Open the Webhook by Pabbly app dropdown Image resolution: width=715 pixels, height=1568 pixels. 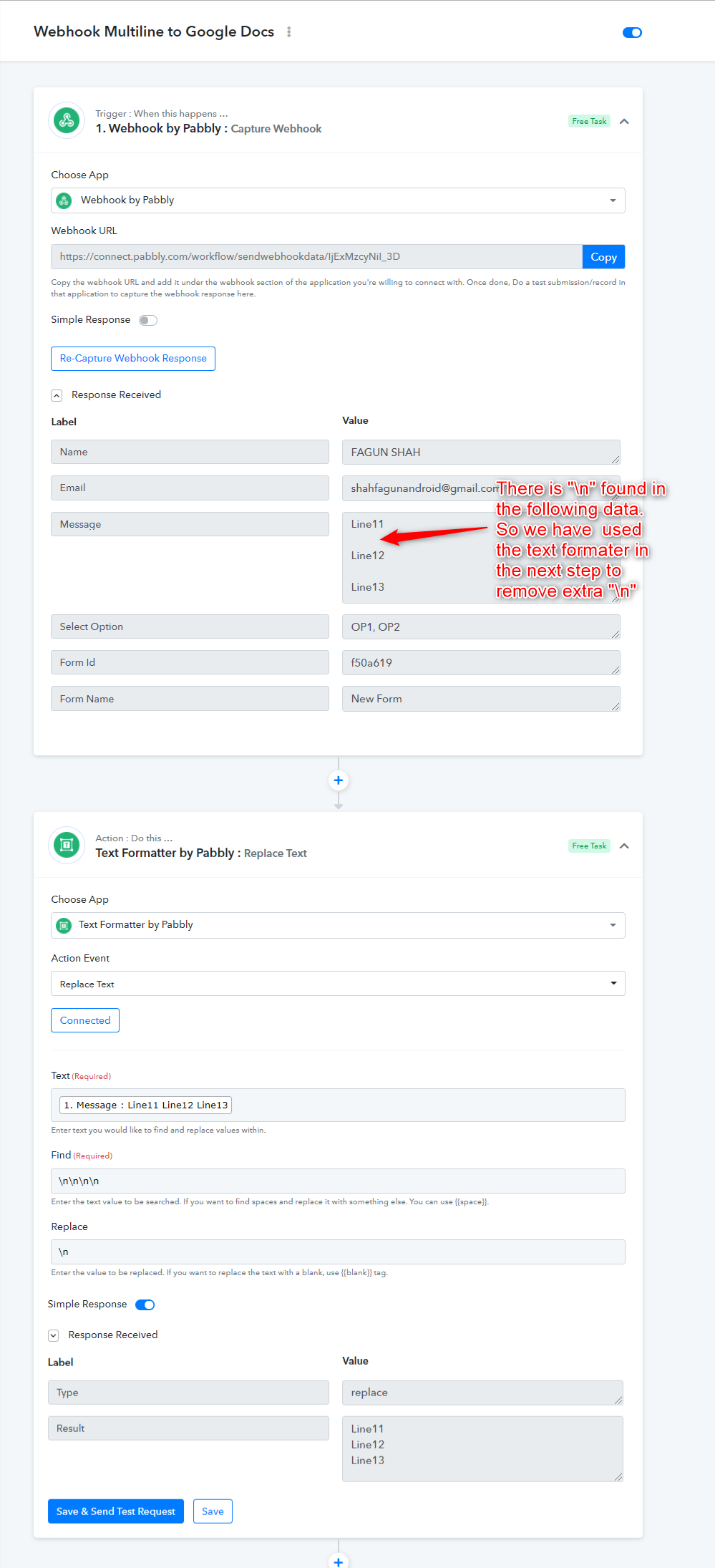coord(338,200)
